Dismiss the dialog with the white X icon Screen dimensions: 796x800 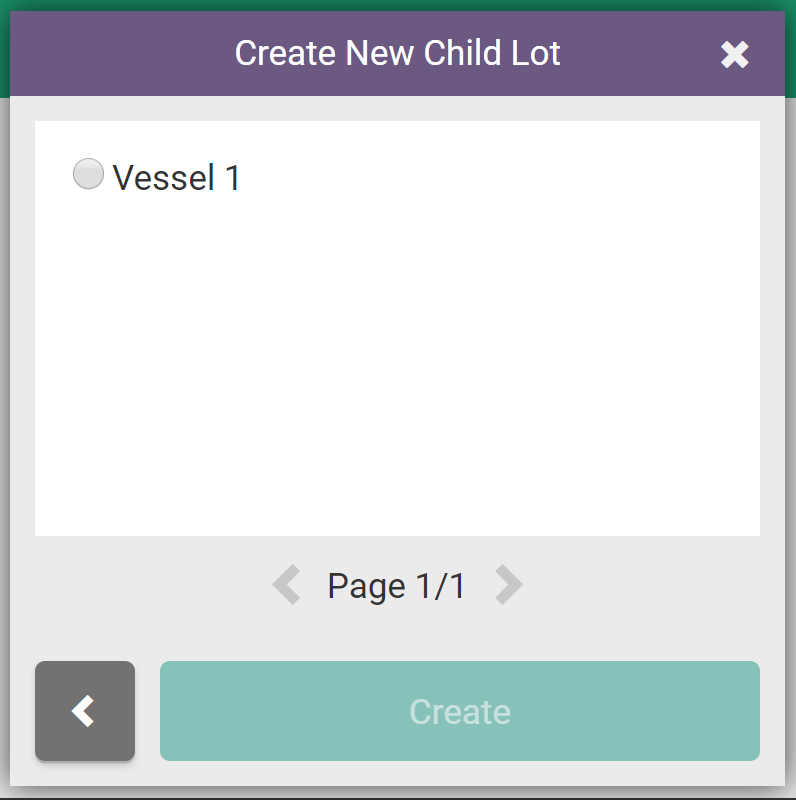[x=734, y=55]
